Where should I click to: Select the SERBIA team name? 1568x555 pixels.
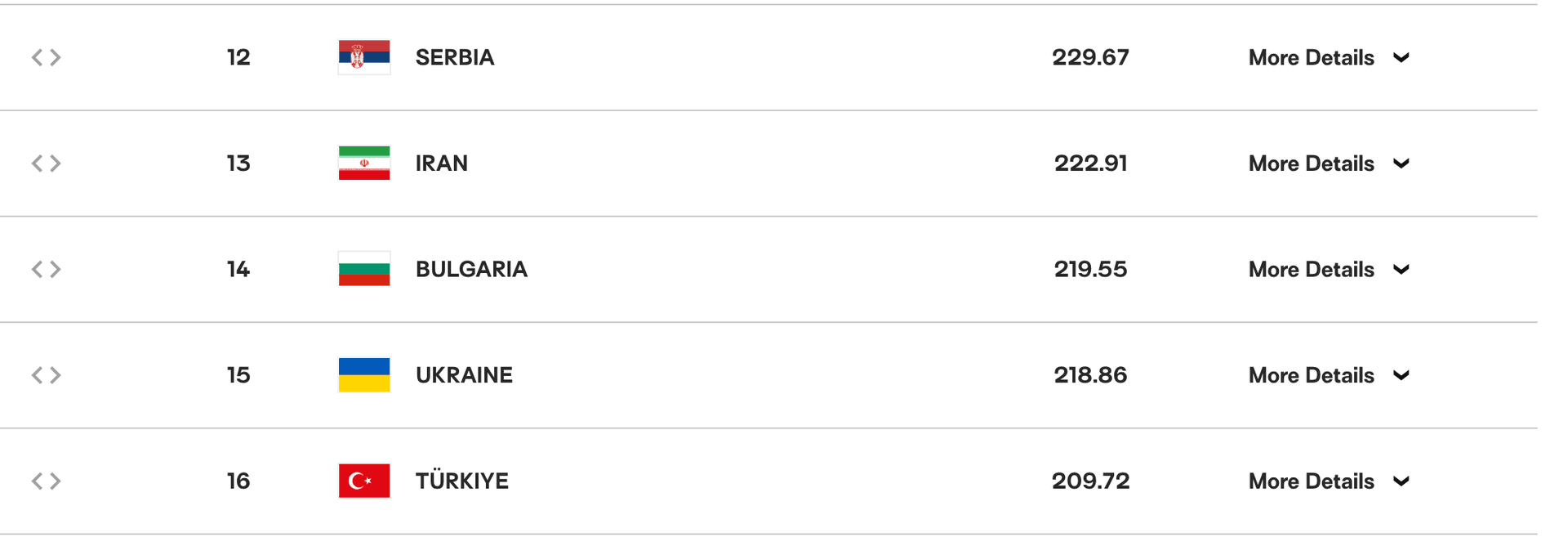tap(455, 57)
